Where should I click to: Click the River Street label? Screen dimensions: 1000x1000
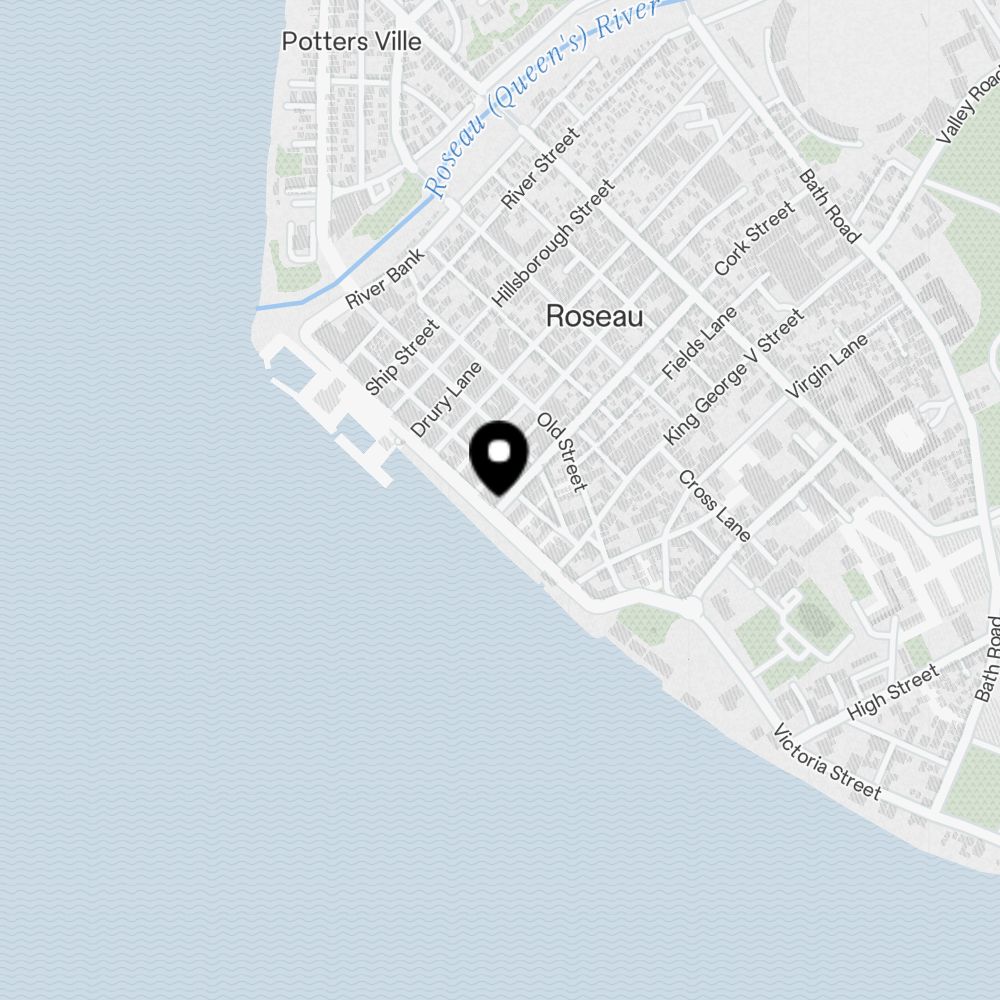point(540,168)
